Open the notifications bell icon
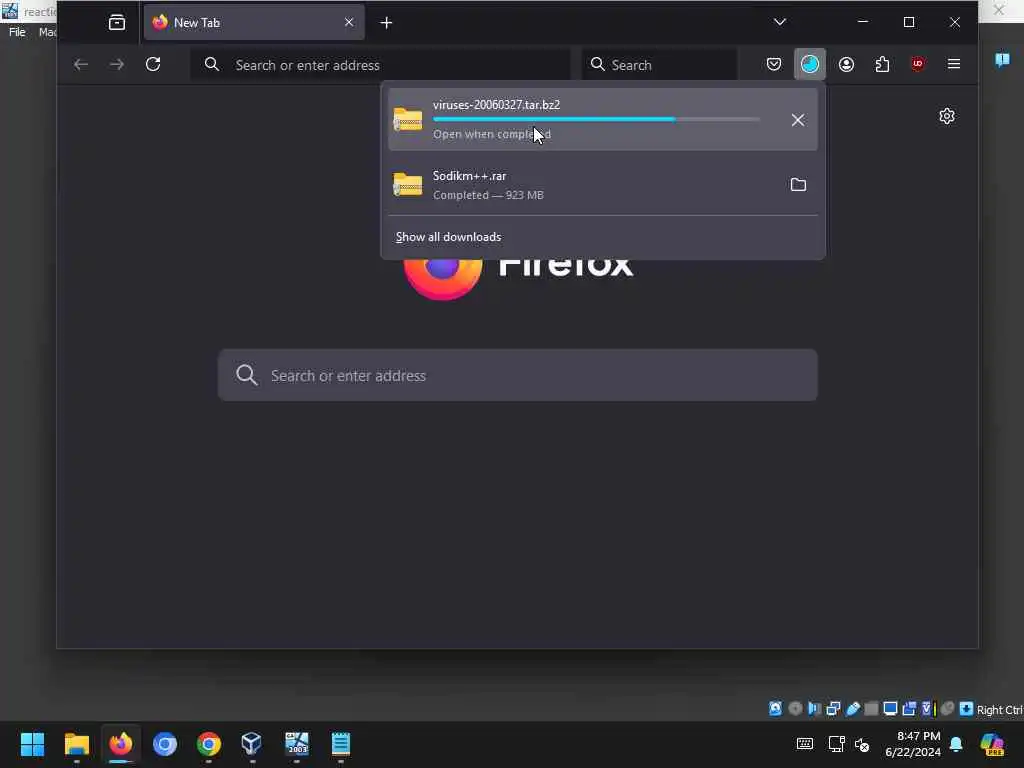 956,744
